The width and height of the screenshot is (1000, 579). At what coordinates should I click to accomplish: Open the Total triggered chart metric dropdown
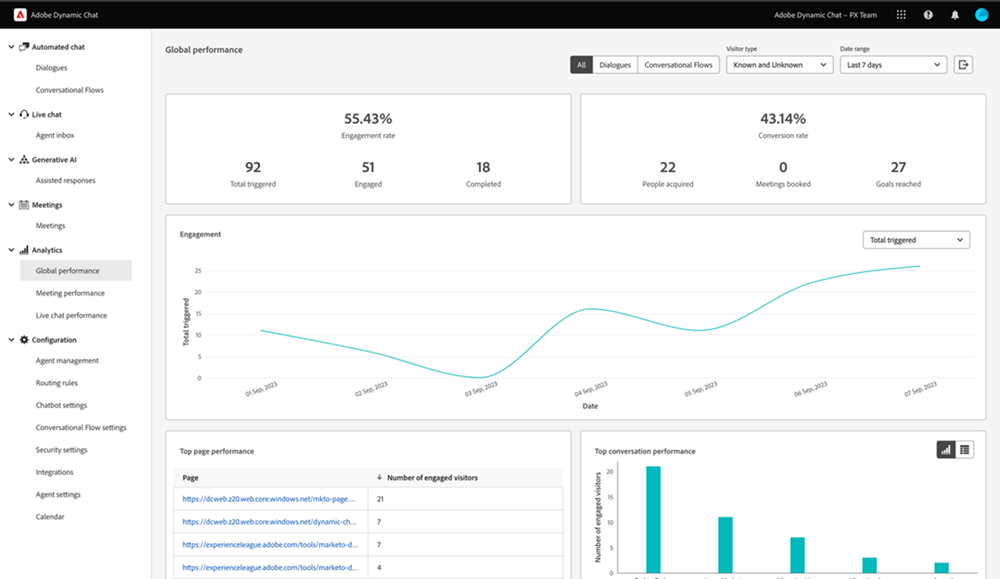coord(915,239)
